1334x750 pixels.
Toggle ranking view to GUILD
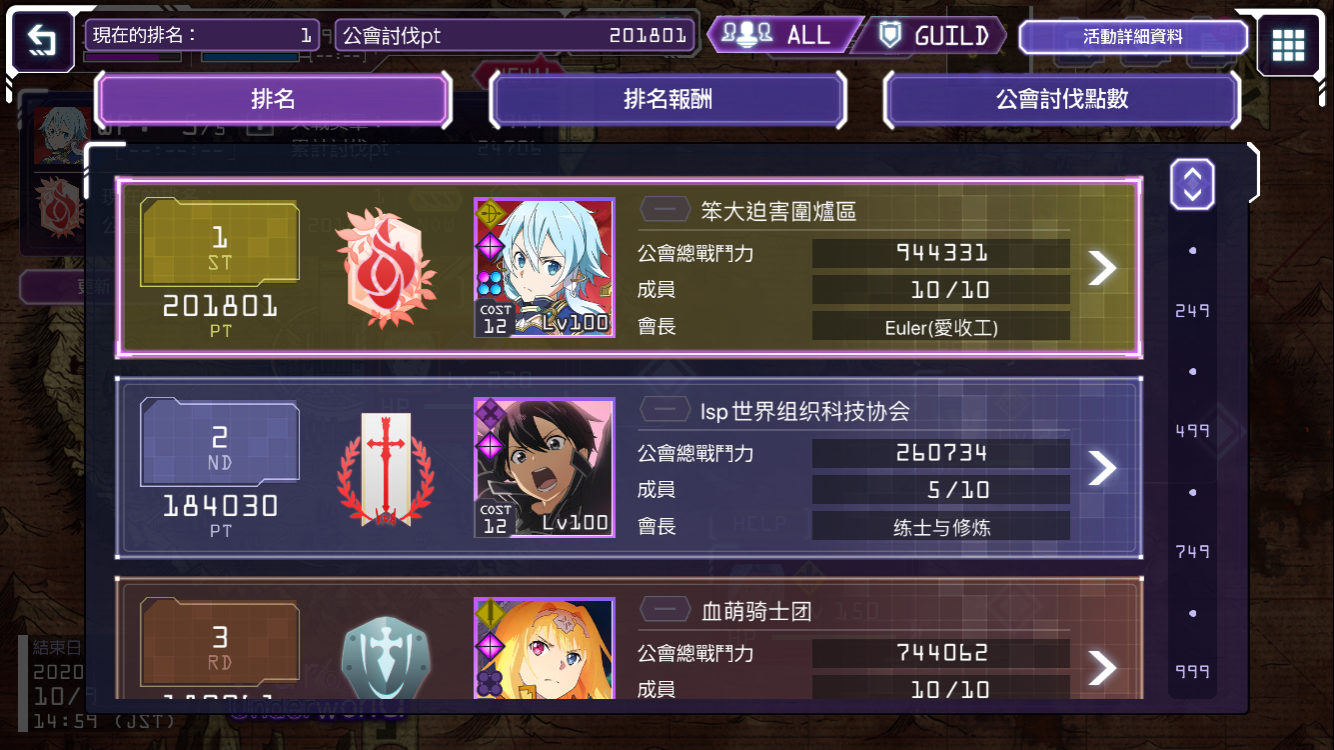click(932, 36)
